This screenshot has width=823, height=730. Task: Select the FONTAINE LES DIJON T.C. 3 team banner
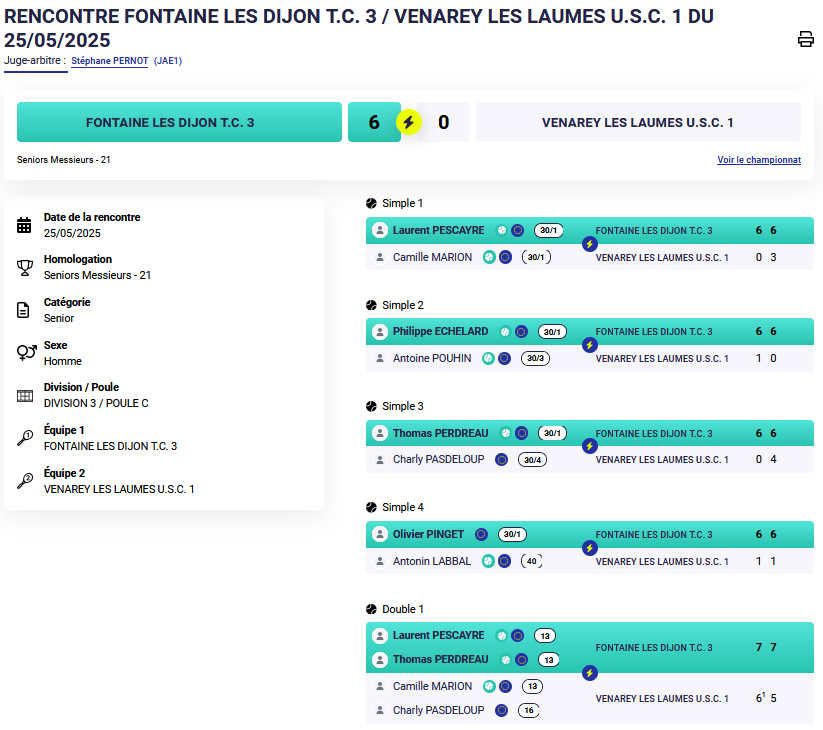(179, 122)
